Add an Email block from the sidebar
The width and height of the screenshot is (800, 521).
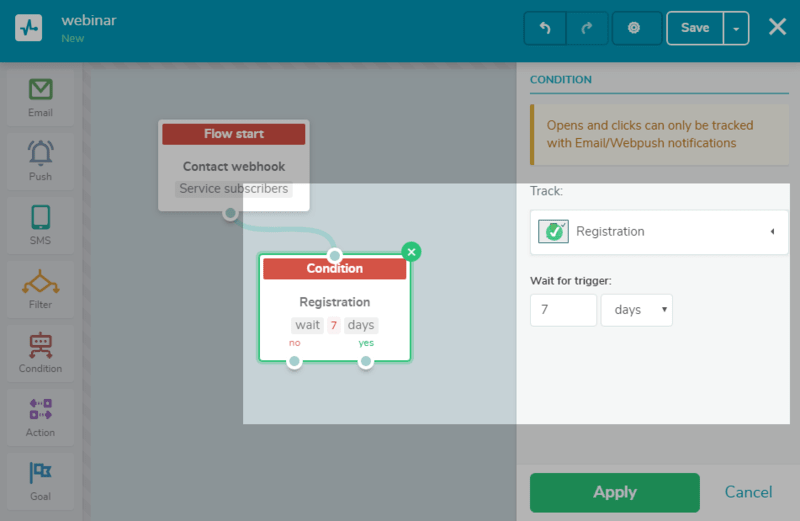point(40,97)
